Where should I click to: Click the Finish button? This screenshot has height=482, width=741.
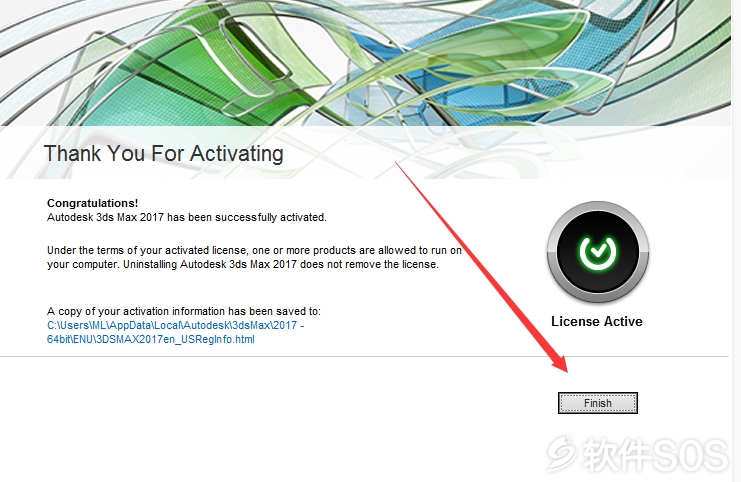[x=598, y=403]
